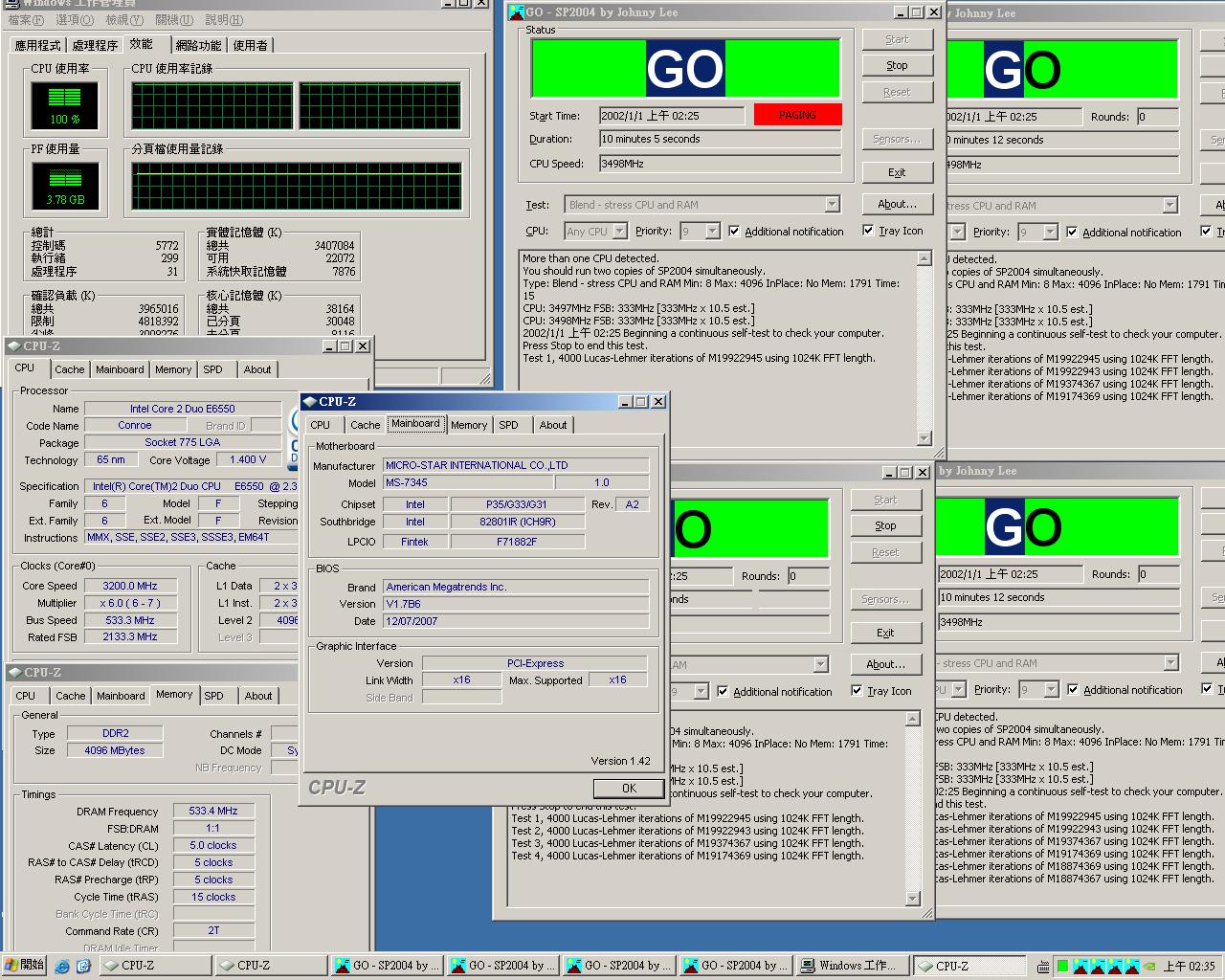Click Rounds field in lower-left SP2004 window
The height and width of the screenshot is (980, 1225).
(x=809, y=576)
